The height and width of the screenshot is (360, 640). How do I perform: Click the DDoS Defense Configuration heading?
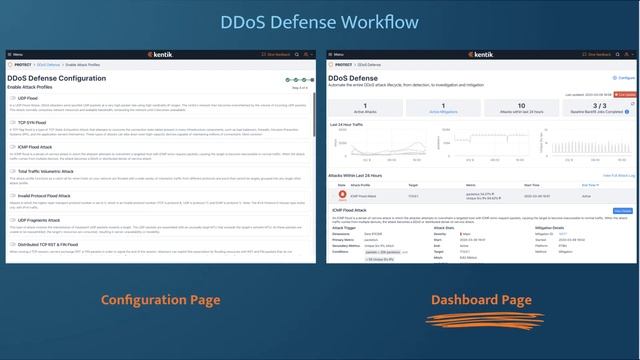(57, 78)
